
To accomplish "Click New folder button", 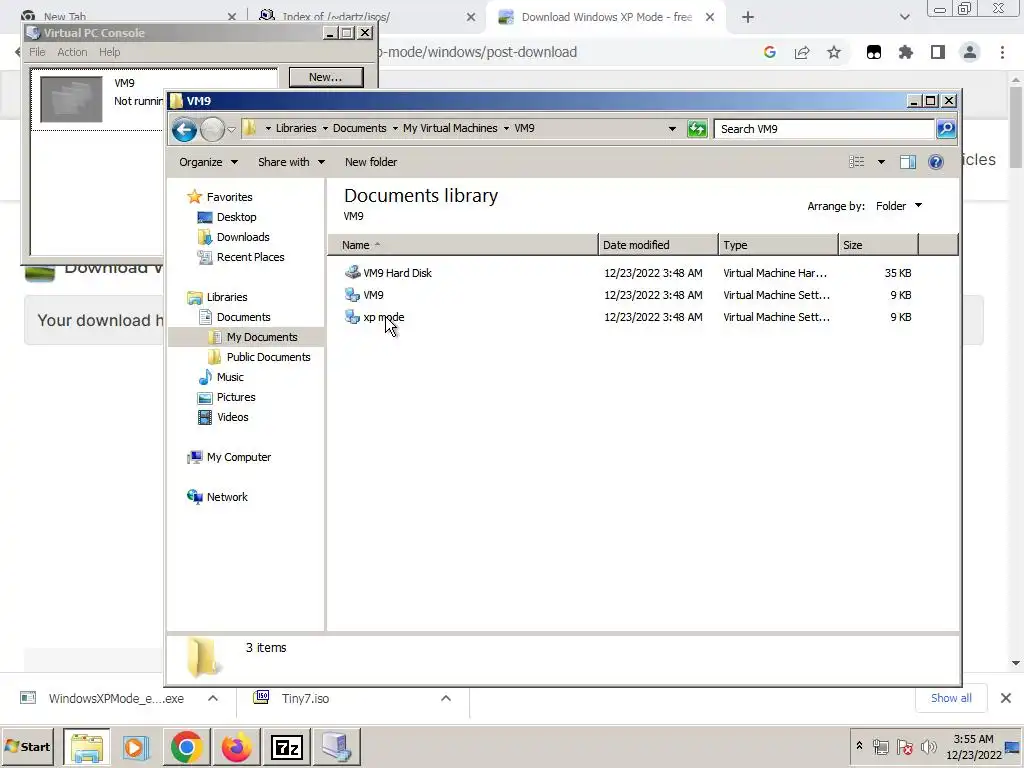I will (370, 162).
